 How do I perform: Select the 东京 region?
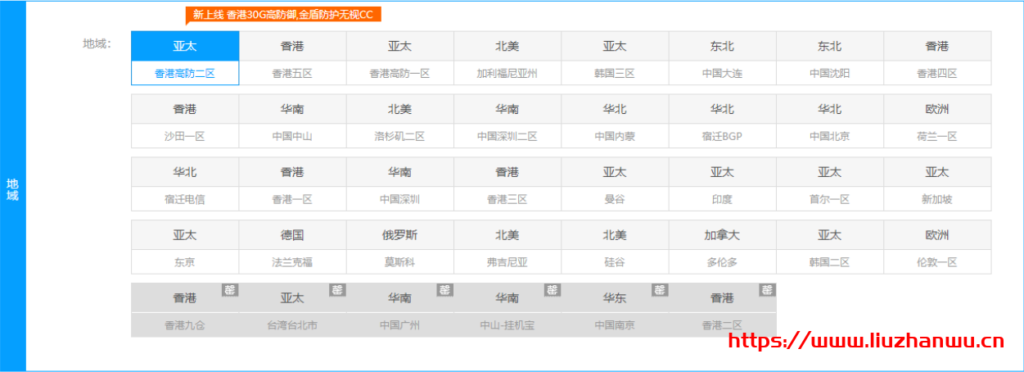coord(185,247)
